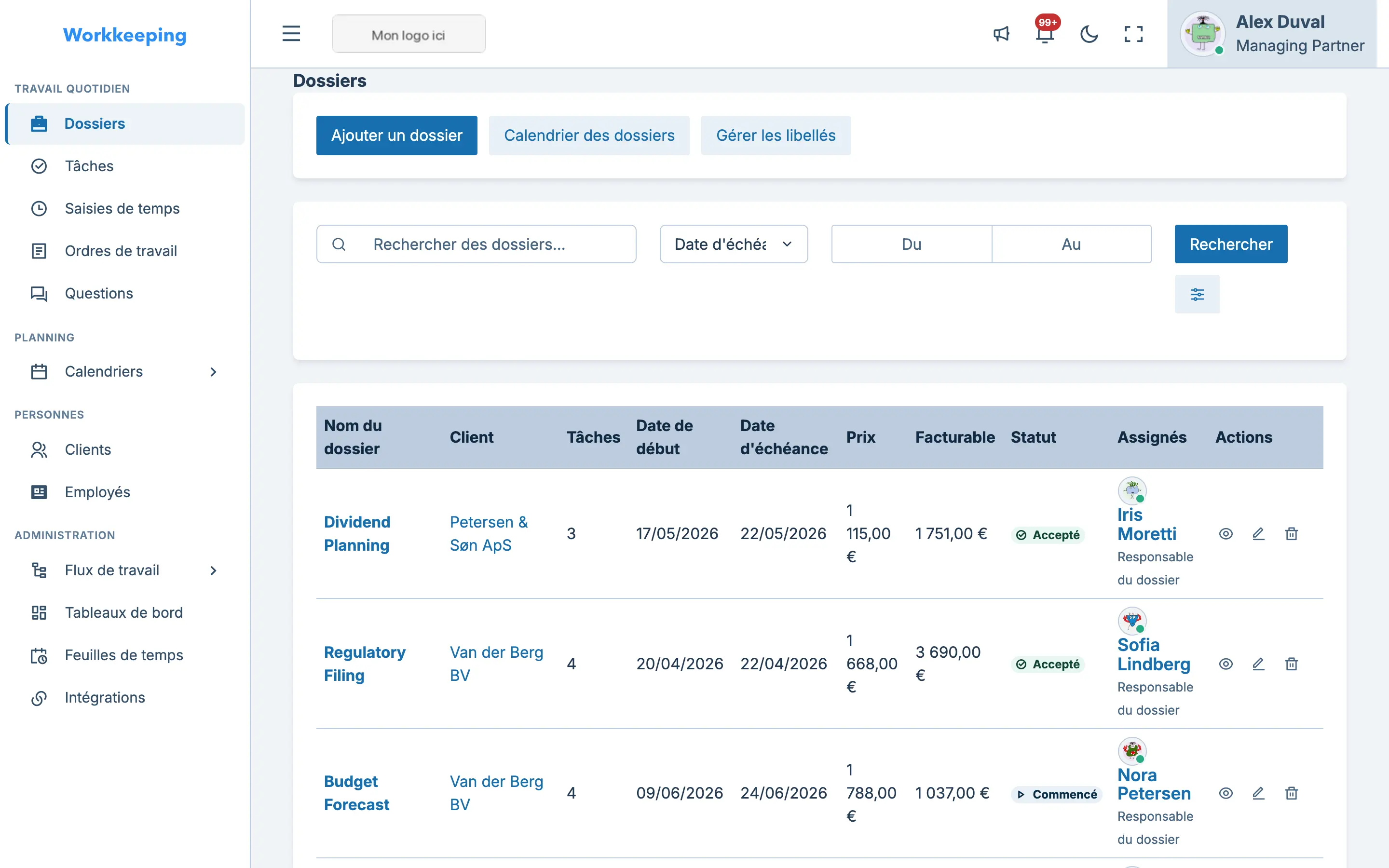Open the announcements megaphone icon

(1001, 34)
